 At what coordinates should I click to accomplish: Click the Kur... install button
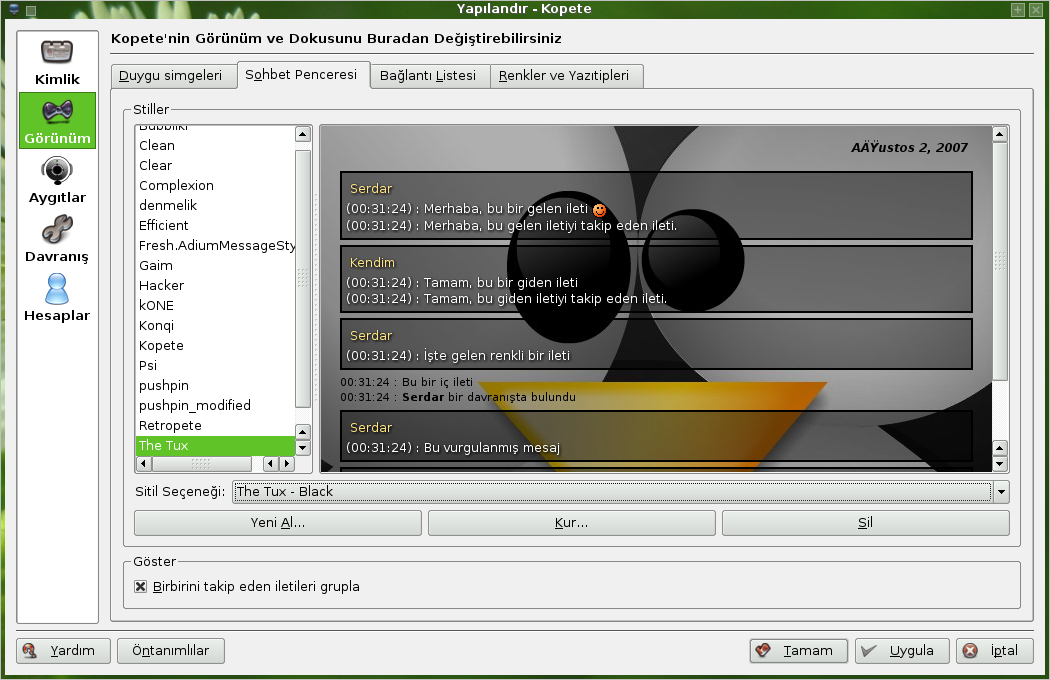coord(571,523)
